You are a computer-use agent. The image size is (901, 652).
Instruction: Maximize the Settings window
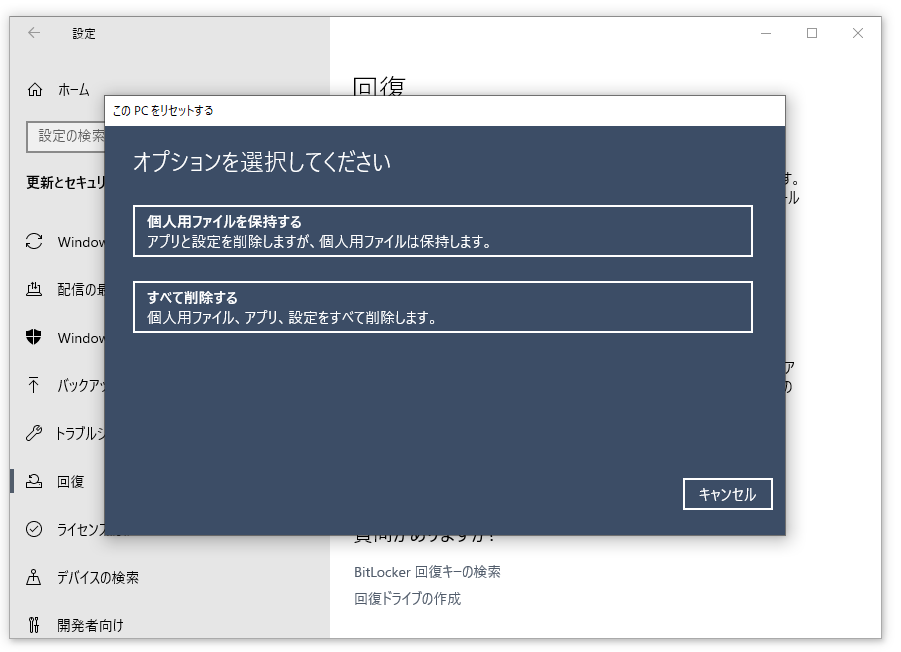click(812, 33)
